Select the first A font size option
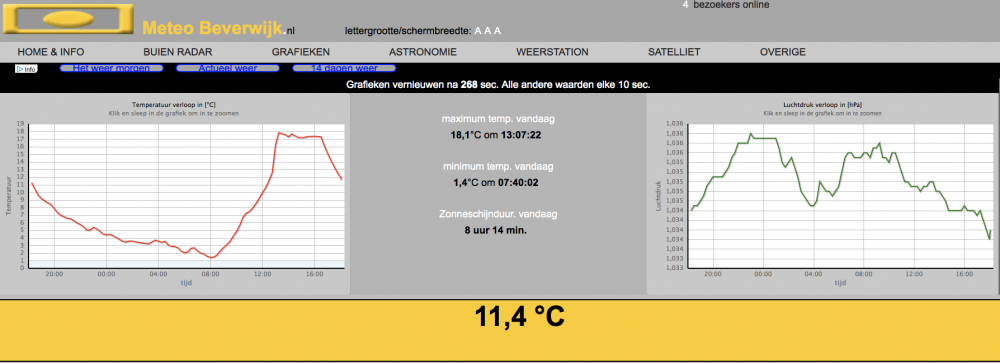 [x=478, y=31]
